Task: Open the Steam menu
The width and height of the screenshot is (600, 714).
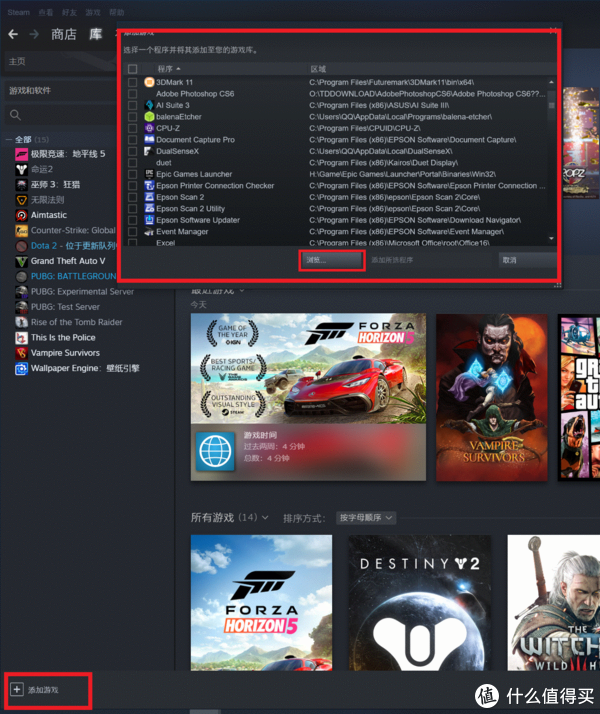Action: (x=19, y=12)
